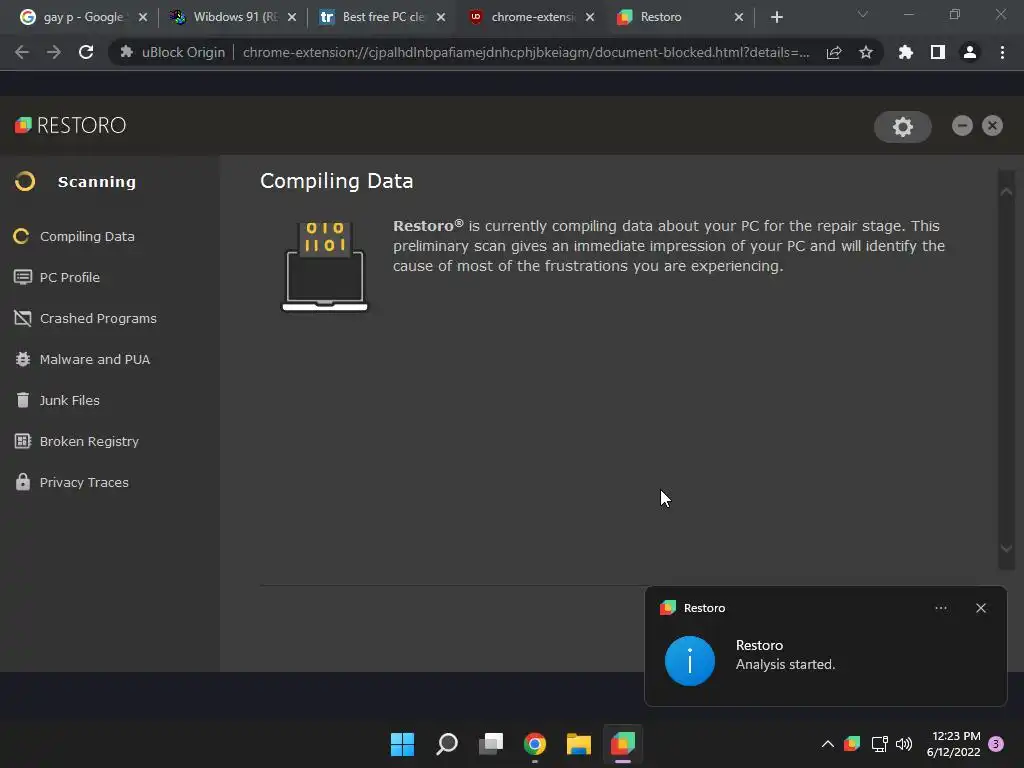Click scrollbar down arrow in Restoro panel
1024x768 pixels.
tap(1006, 549)
